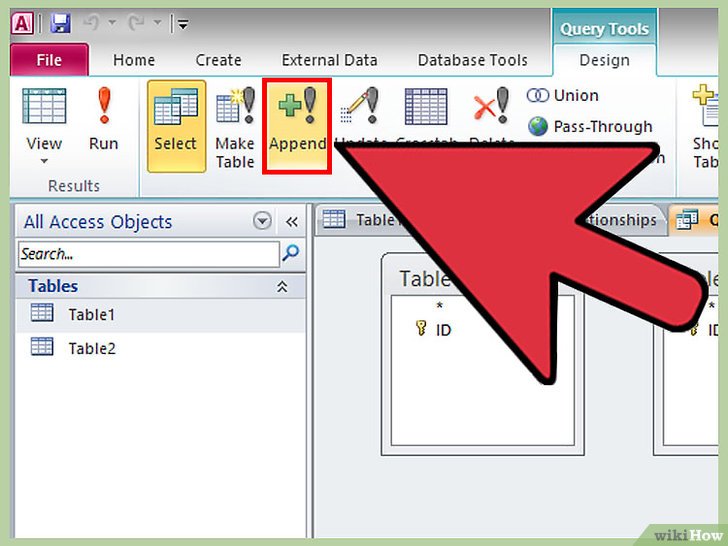Click the Access application icon
This screenshot has width=728, height=546.
[x=22, y=23]
